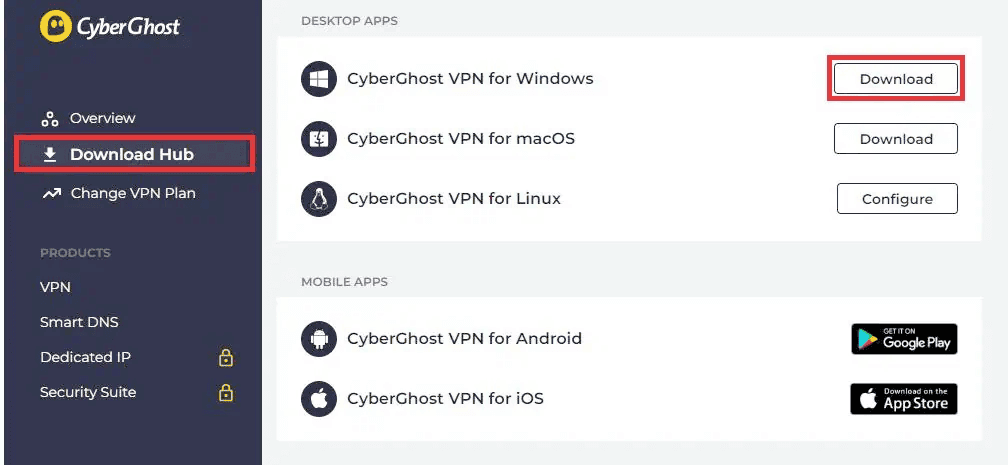
Task: Click the Overview circles icon in the sidebar
Action: 50,119
